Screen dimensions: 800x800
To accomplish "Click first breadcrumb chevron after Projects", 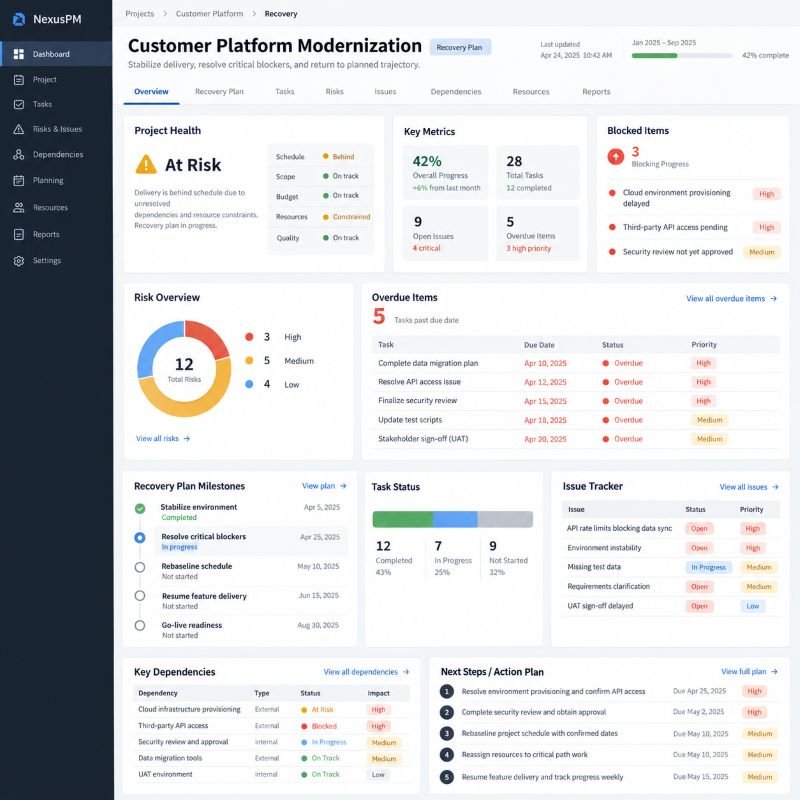I will (165, 14).
